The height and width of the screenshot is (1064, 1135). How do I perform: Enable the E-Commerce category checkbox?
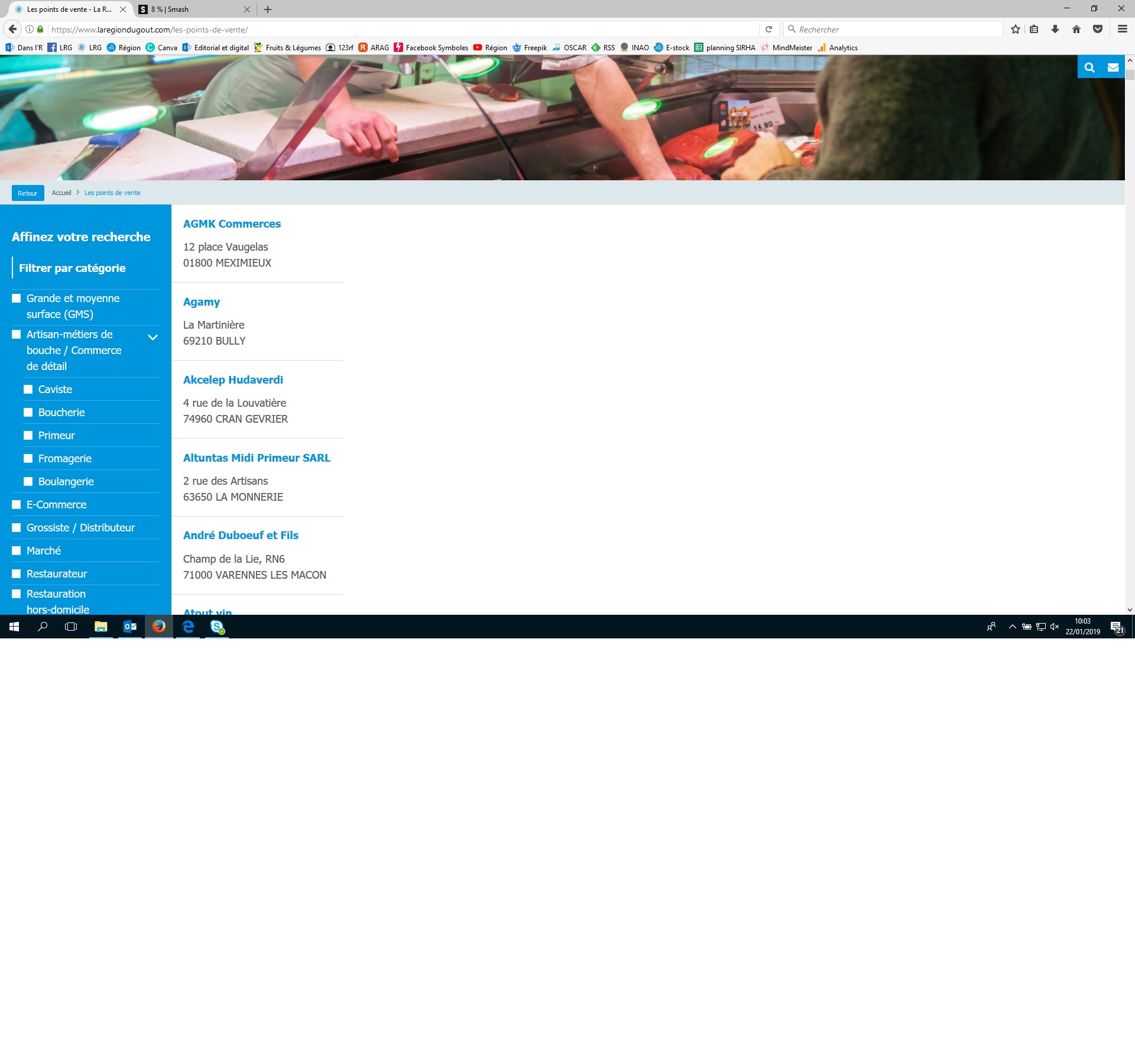(x=17, y=505)
